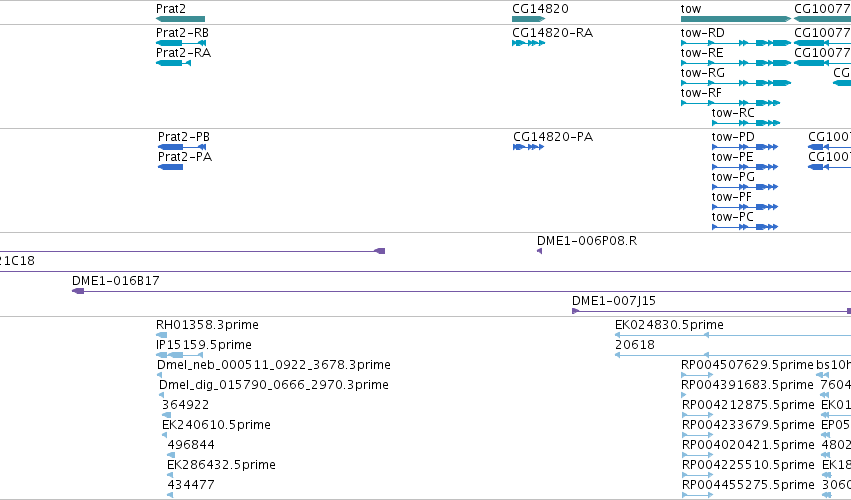Click the DME1-006P08.R clone label

(587, 241)
